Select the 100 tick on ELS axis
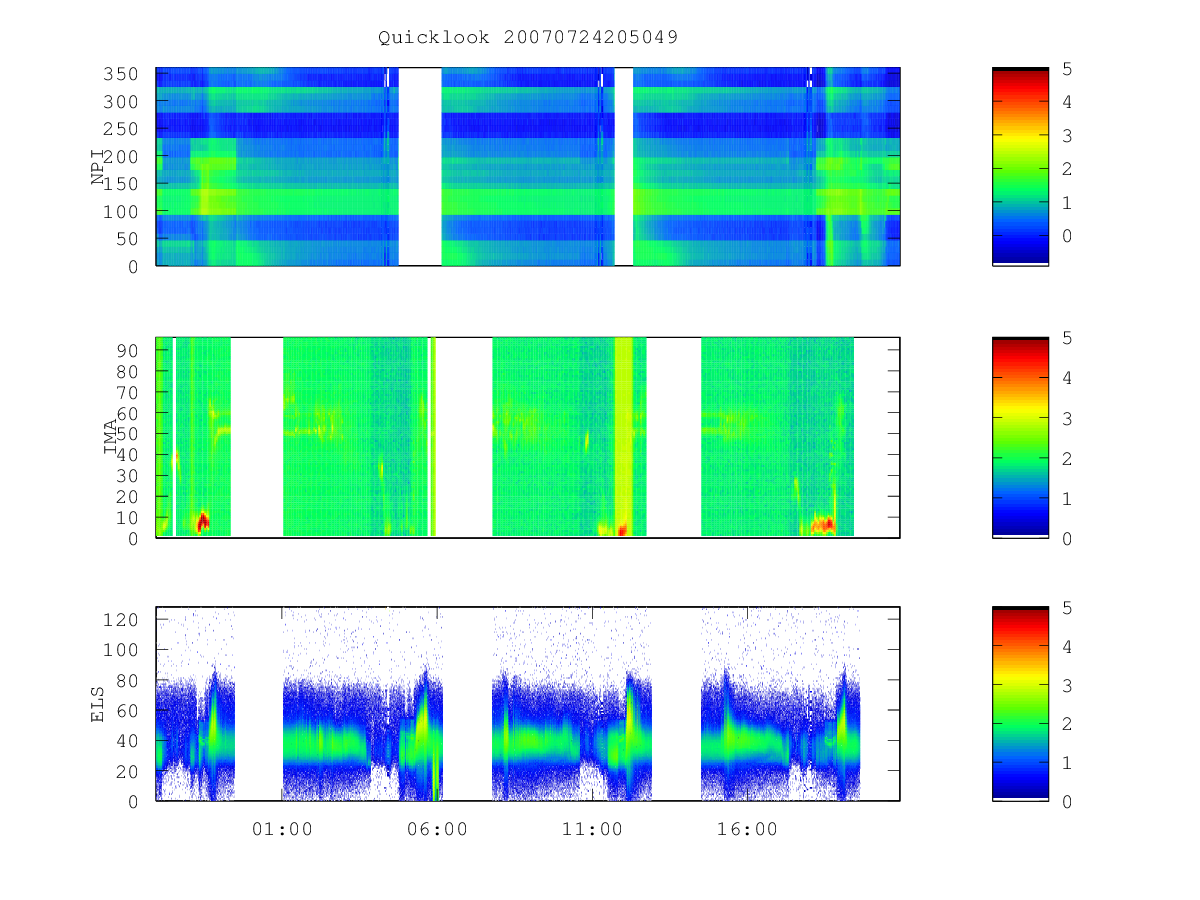Image resolution: width=1200 pixels, height=900 pixels. [x=122, y=650]
